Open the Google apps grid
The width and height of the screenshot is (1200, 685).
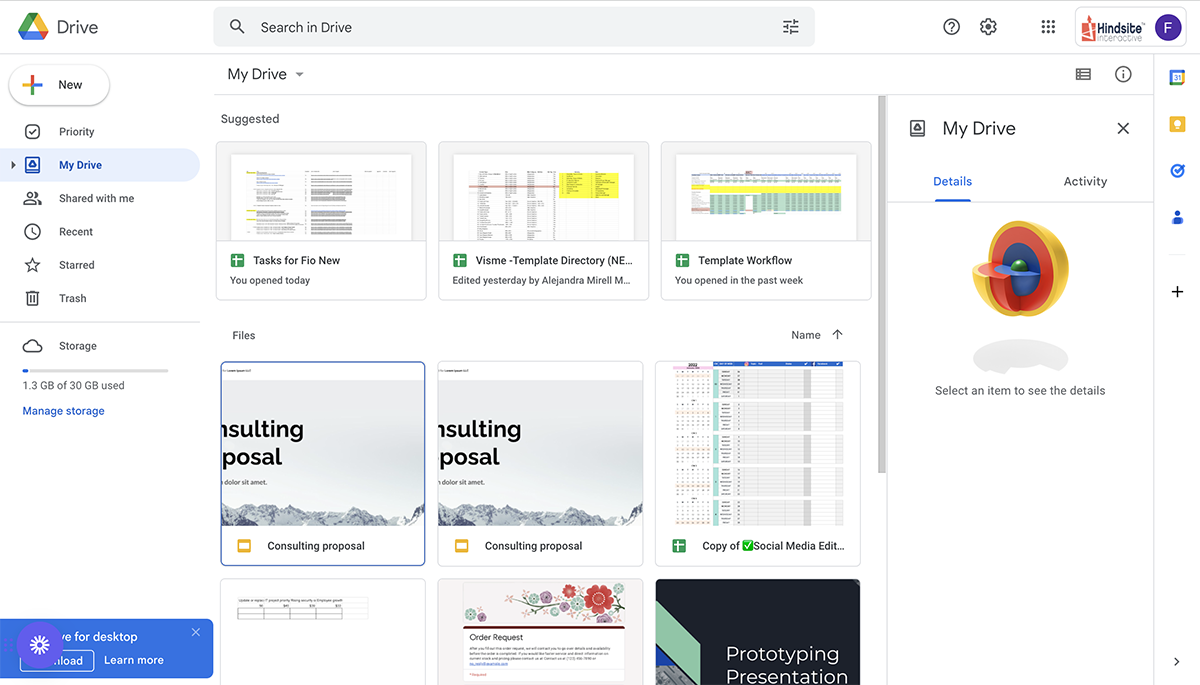[1048, 27]
